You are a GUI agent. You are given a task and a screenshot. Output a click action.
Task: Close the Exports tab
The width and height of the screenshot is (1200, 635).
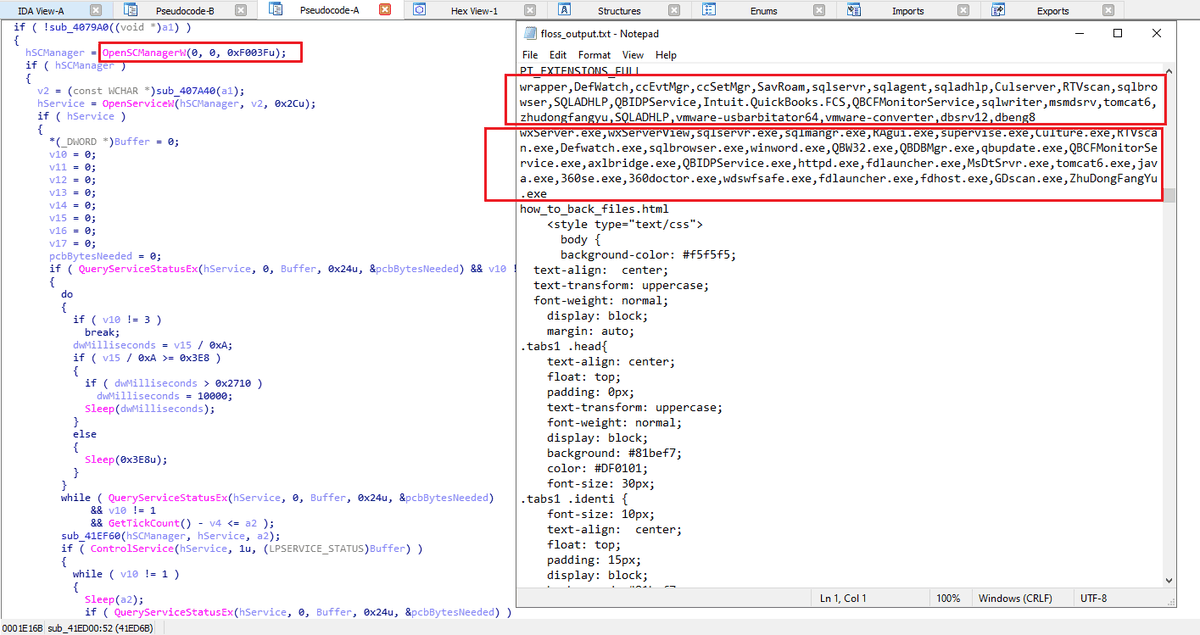click(1108, 10)
